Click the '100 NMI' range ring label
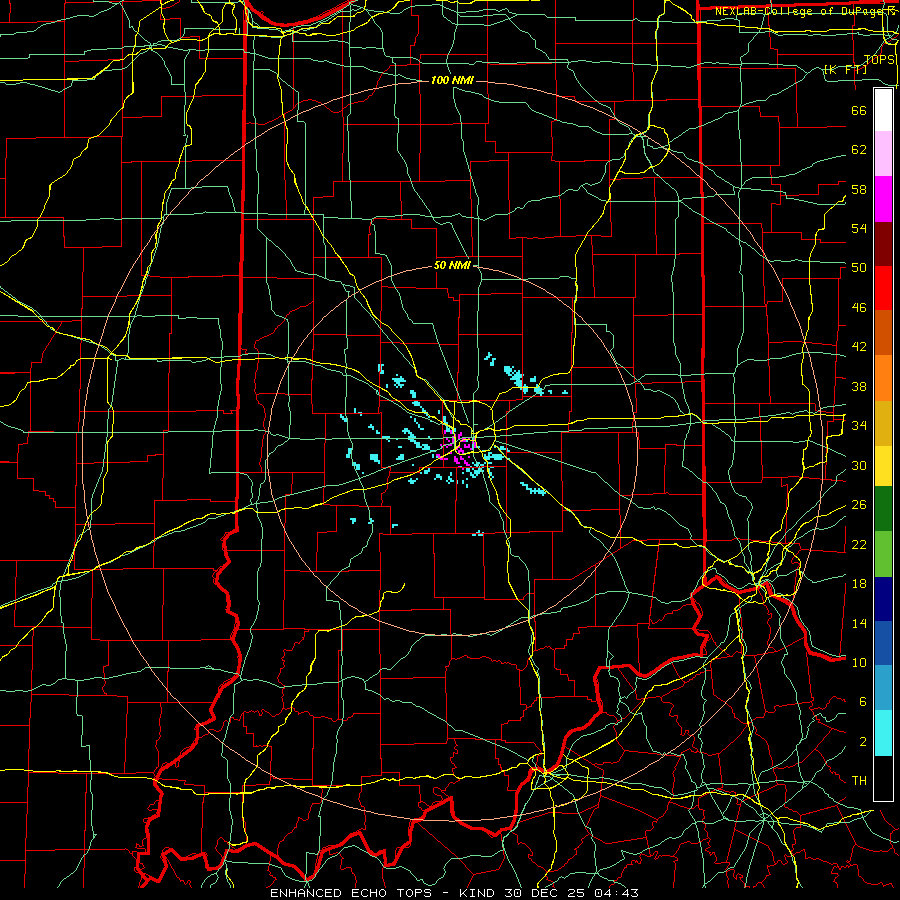The height and width of the screenshot is (900, 900). pos(452,80)
